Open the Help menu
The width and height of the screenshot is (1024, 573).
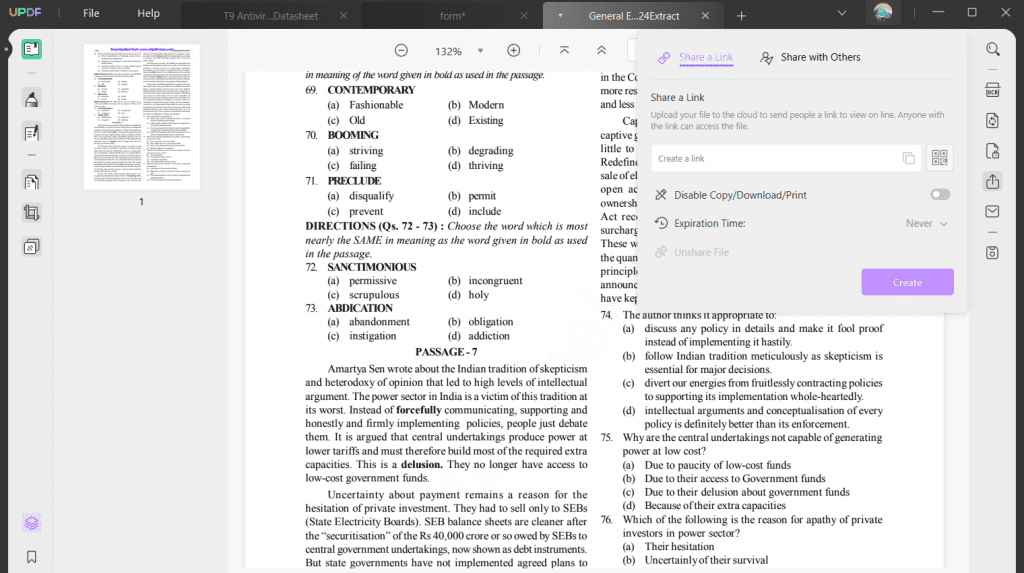148,13
